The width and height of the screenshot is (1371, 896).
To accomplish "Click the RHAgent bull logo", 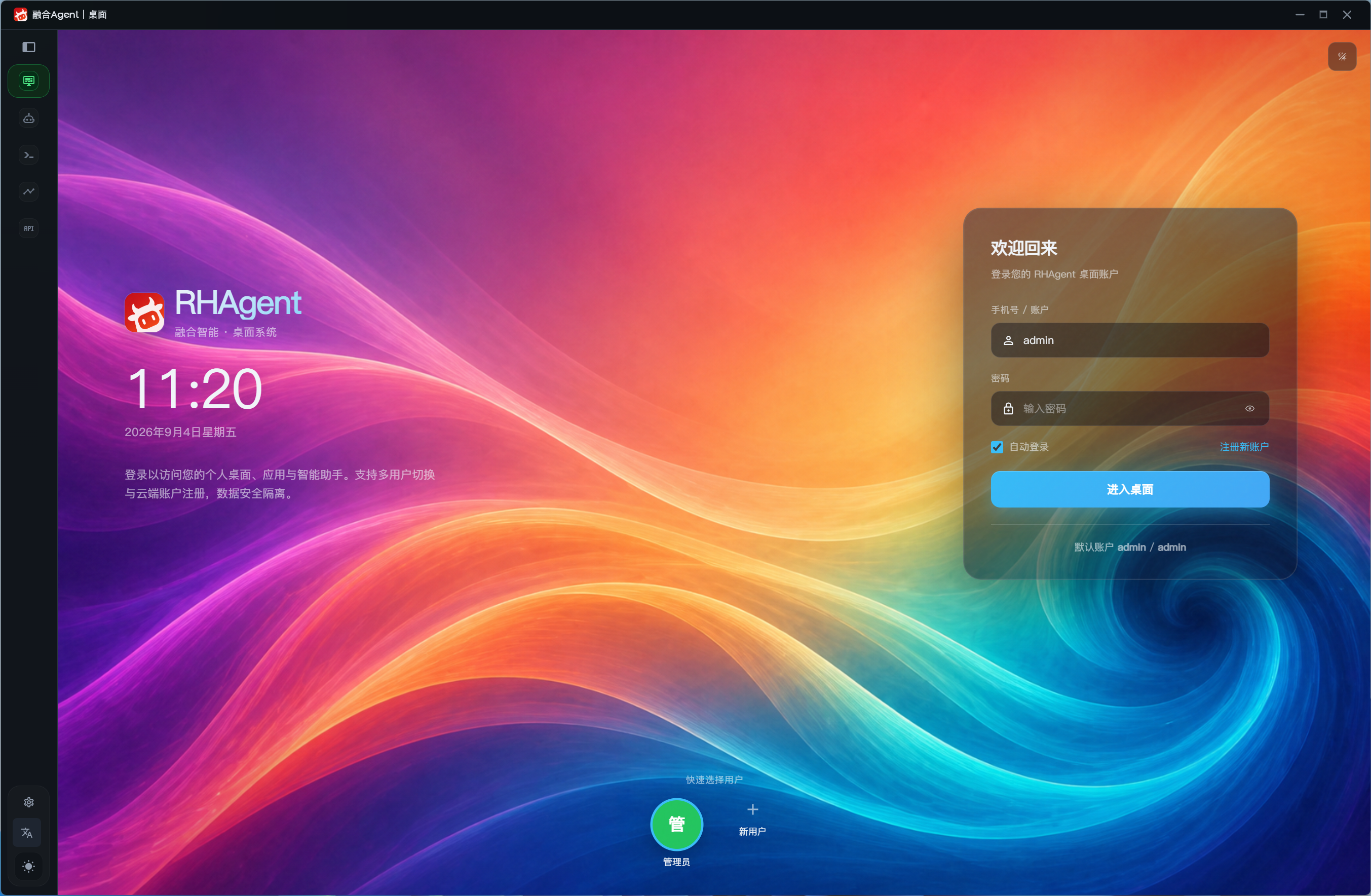I will [x=144, y=313].
